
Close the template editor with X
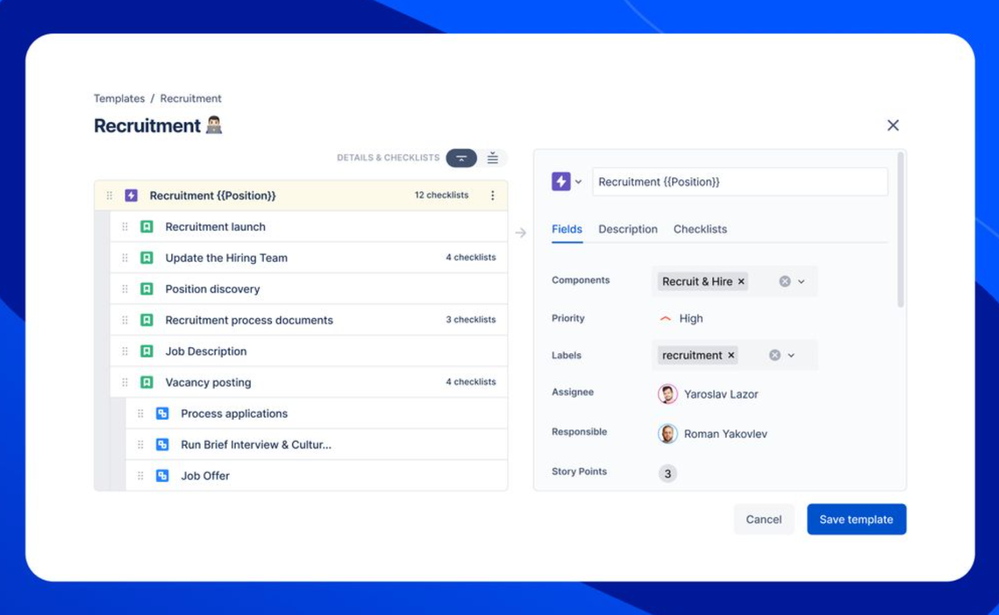[893, 126]
